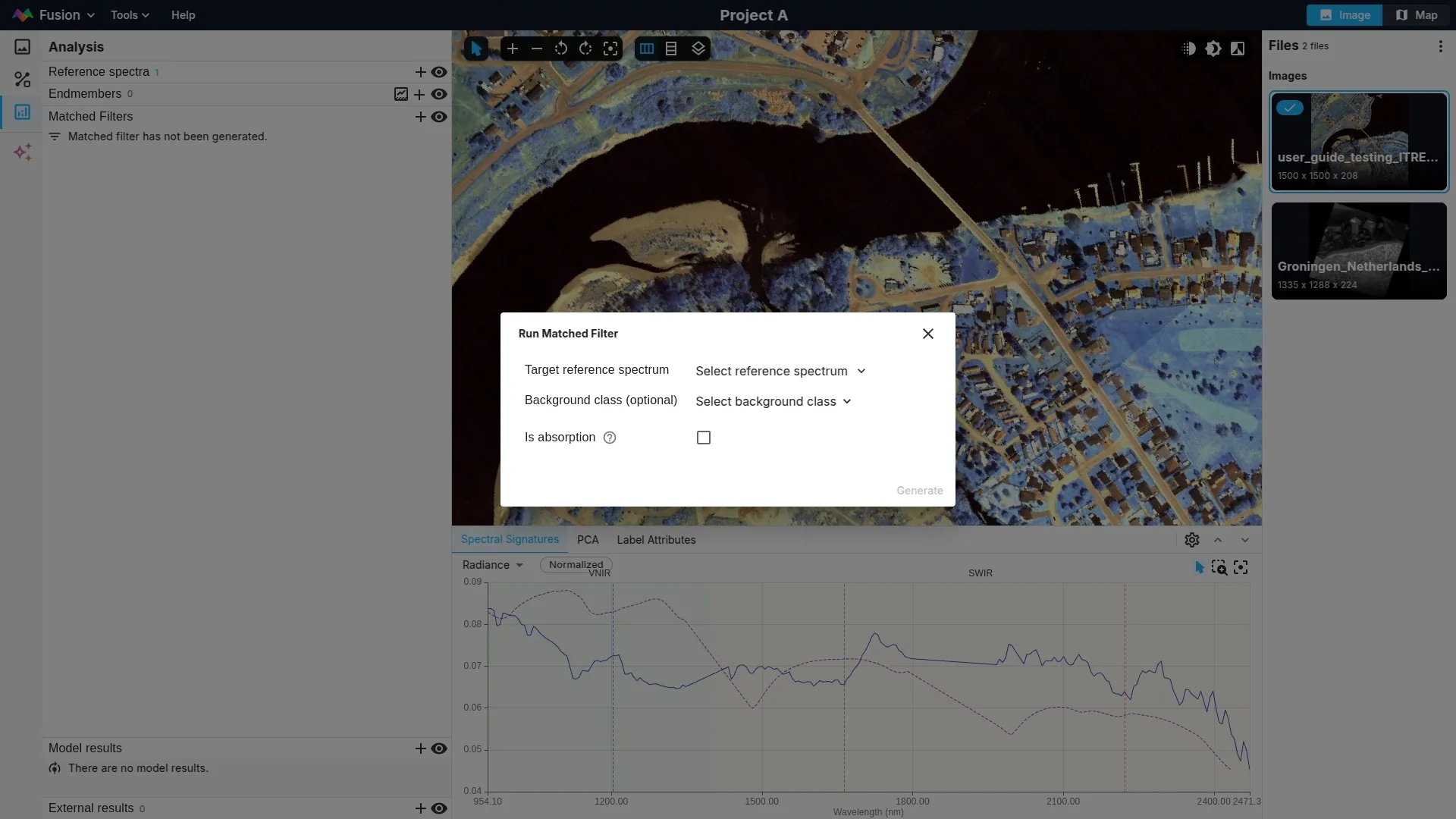Switch to Map view button

(x=1417, y=15)
